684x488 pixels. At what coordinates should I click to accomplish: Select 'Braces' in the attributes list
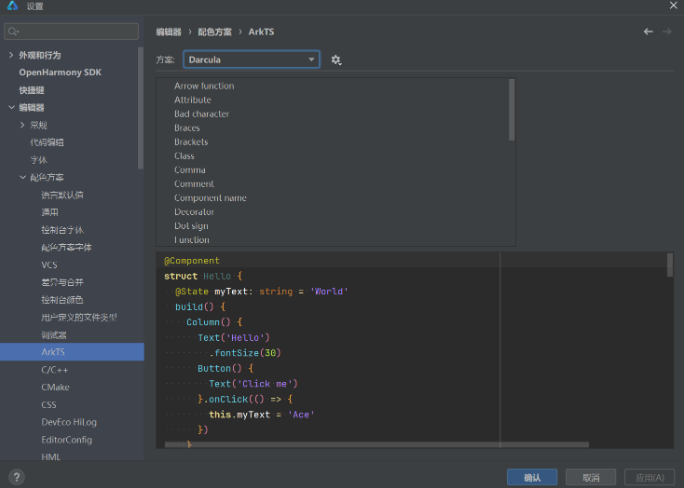tap(187, 128)
